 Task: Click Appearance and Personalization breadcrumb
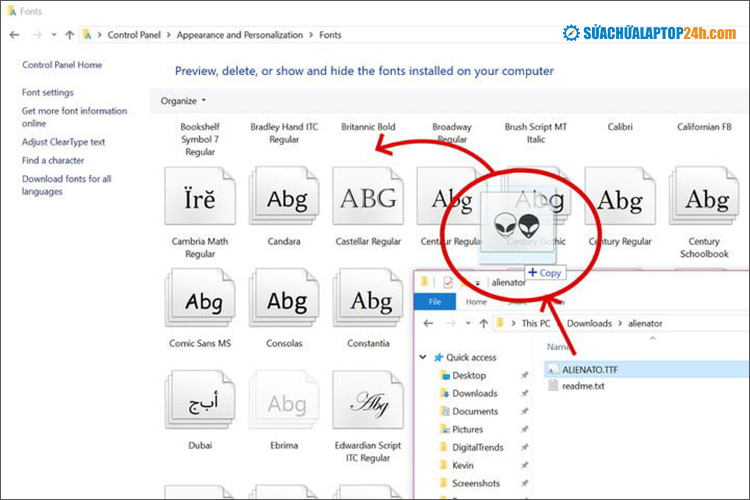pyautogui.click(x=240, y=35)
